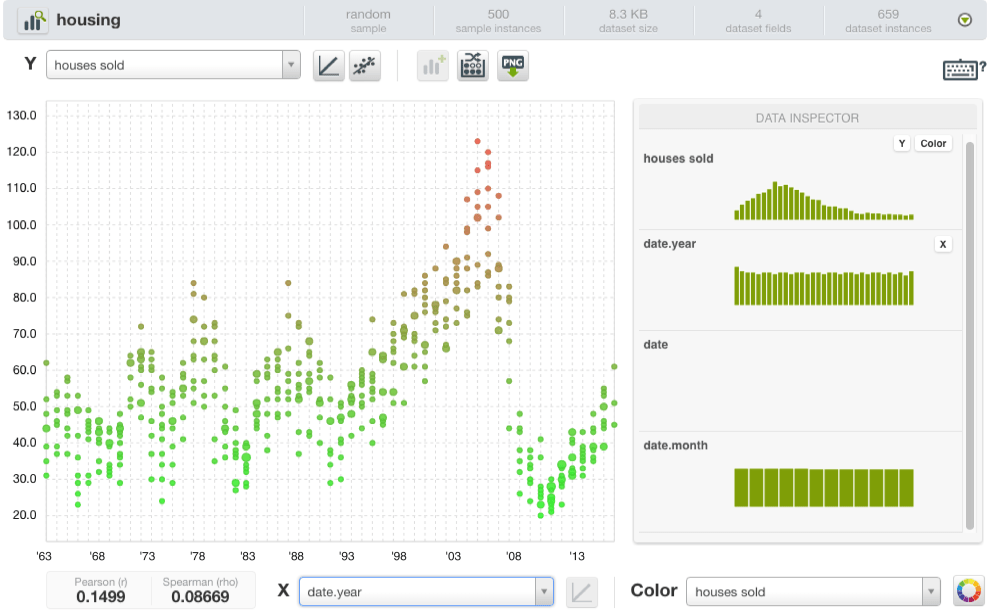Select the random sample header item
Screen dimensions: 994x613
(x=367, y=19)
